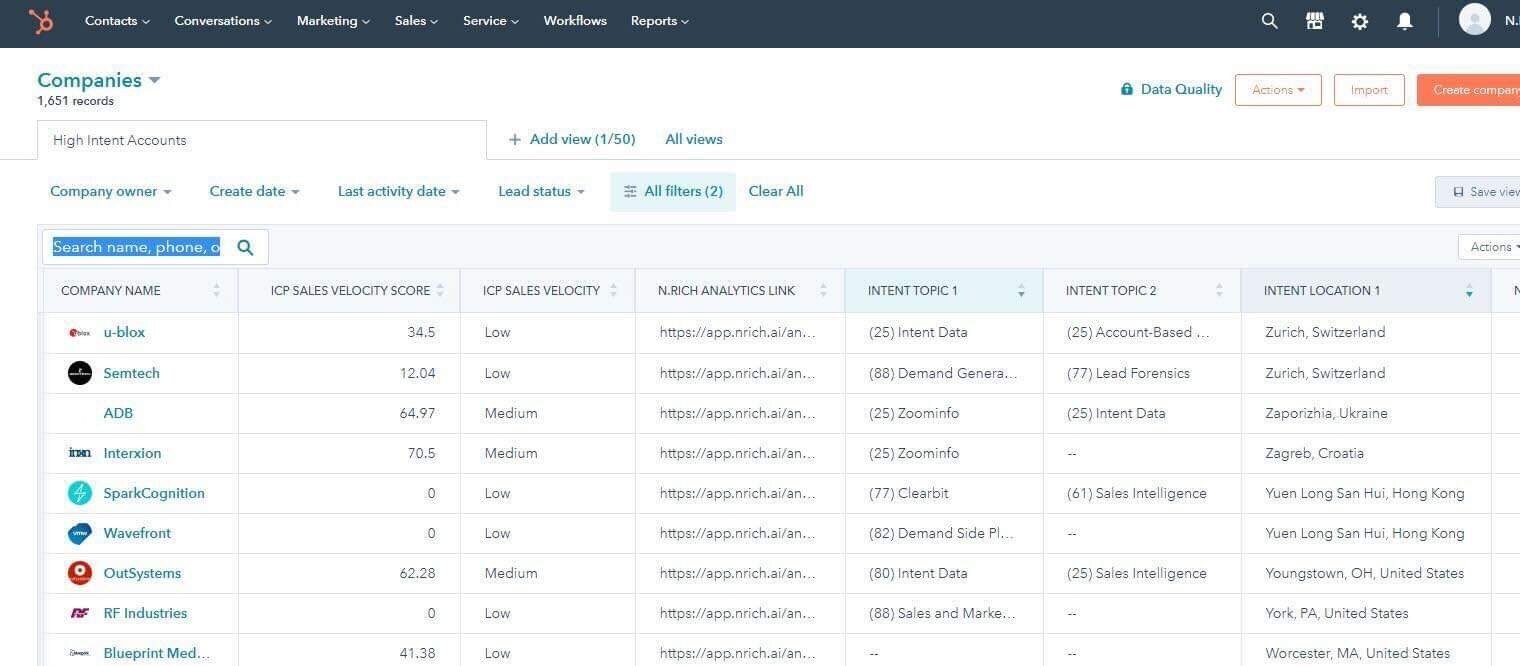The image size is (1520, 666).
Task: Open the Semtech company record
Action: pyautogui.click(x=132, y=373)
